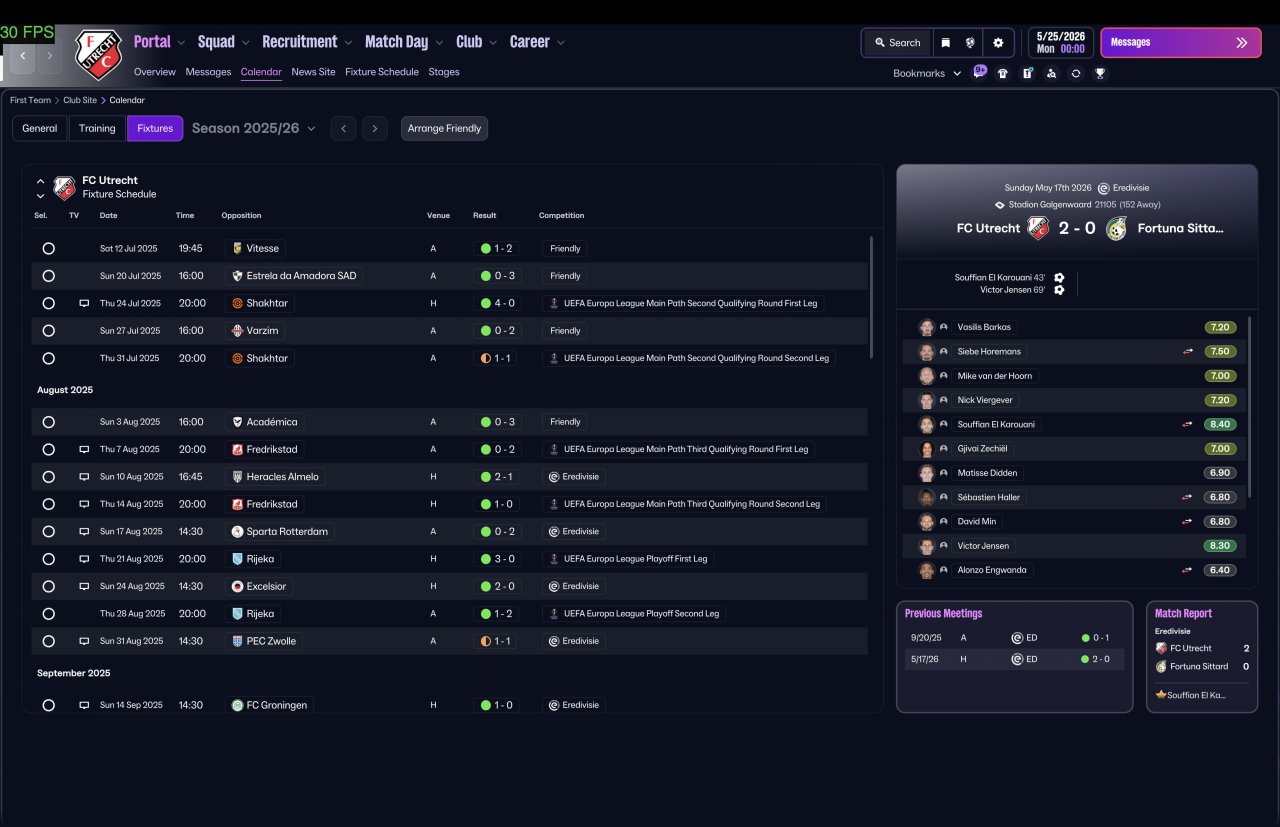Select the radio circle for PEC Zwolle fixture
1280x827 pixels.
[x=48, y=641]
